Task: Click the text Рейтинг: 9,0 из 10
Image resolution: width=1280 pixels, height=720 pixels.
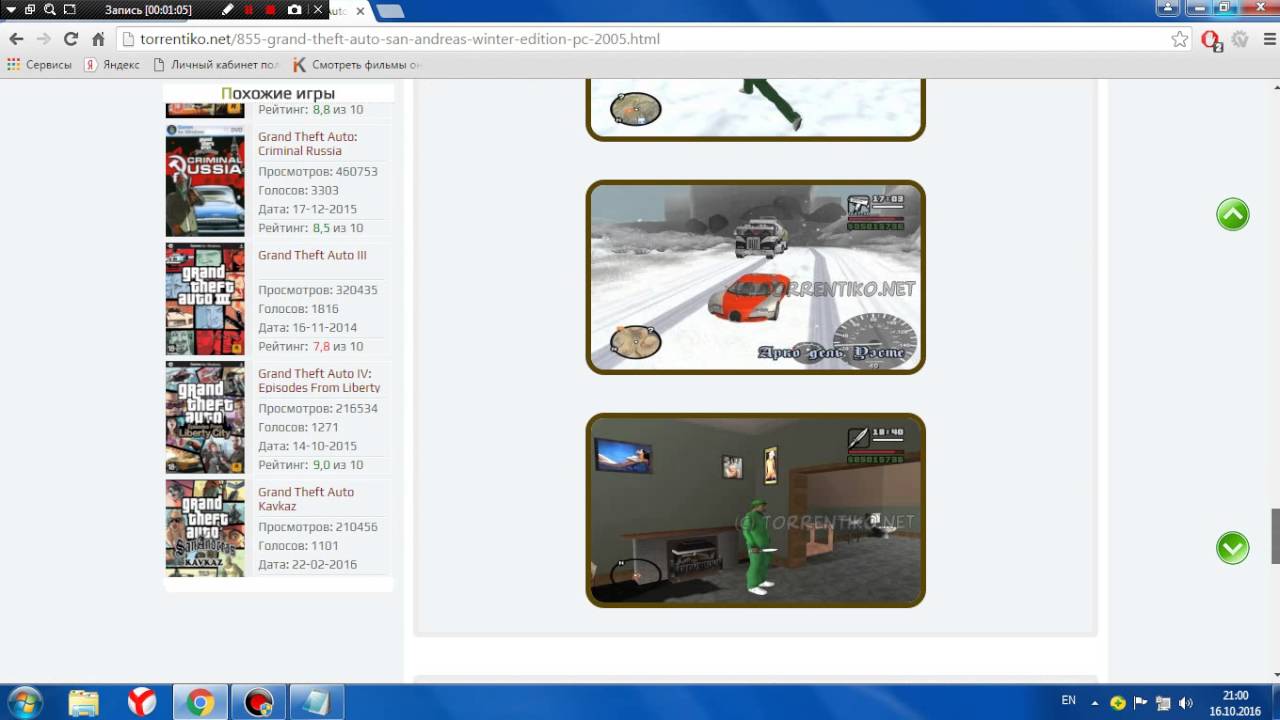Action: pos(311,465)
